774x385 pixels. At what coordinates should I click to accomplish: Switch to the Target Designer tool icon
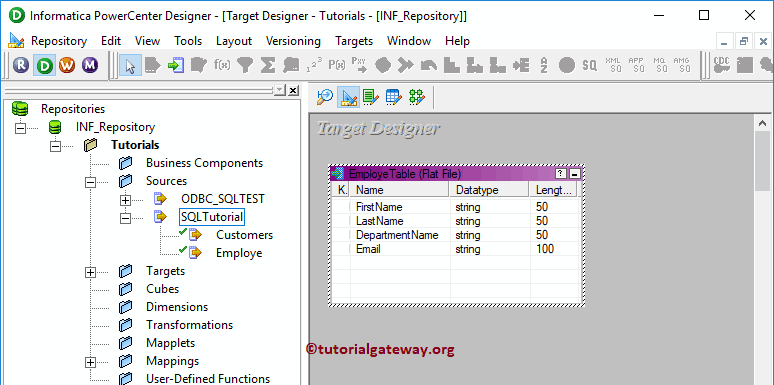[x=348, y=97]
